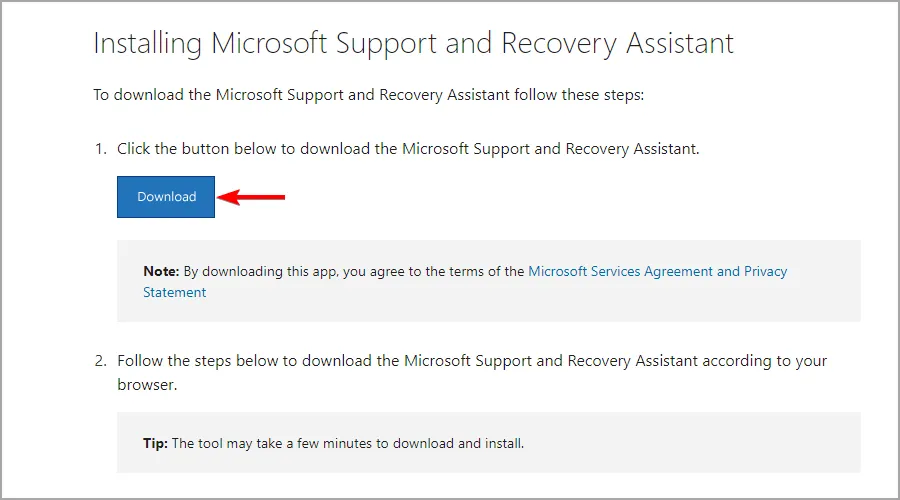Click the bold "Note:" label
Screen dimensions: 900x500
(160, 271)
